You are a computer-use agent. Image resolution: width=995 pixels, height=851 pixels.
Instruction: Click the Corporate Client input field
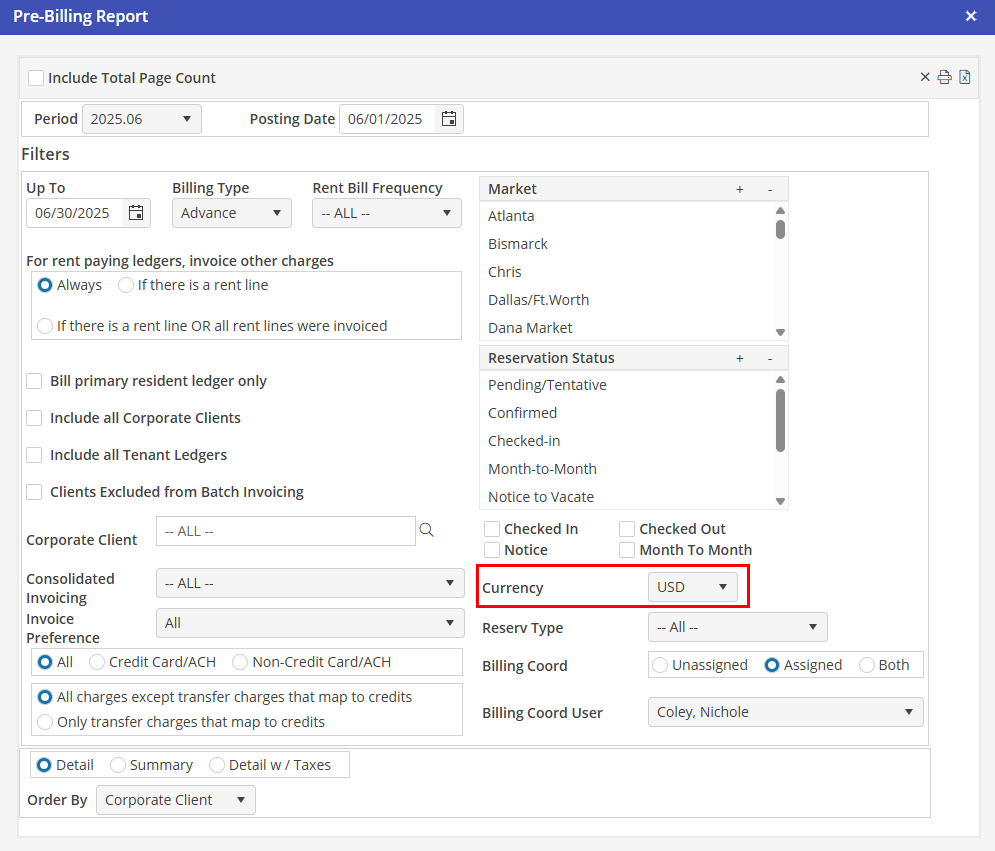click(x=285, y=531)
